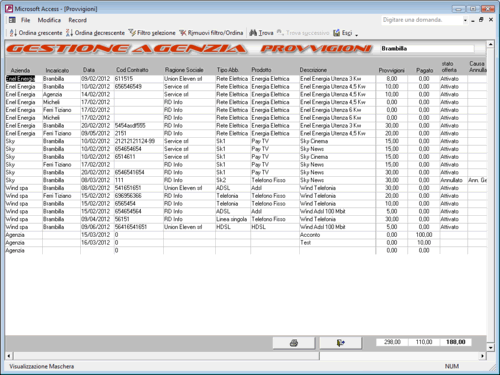Click date 09/05/2012 cell
The height and width of the screenshot is (375, 500).
[95, 133]
